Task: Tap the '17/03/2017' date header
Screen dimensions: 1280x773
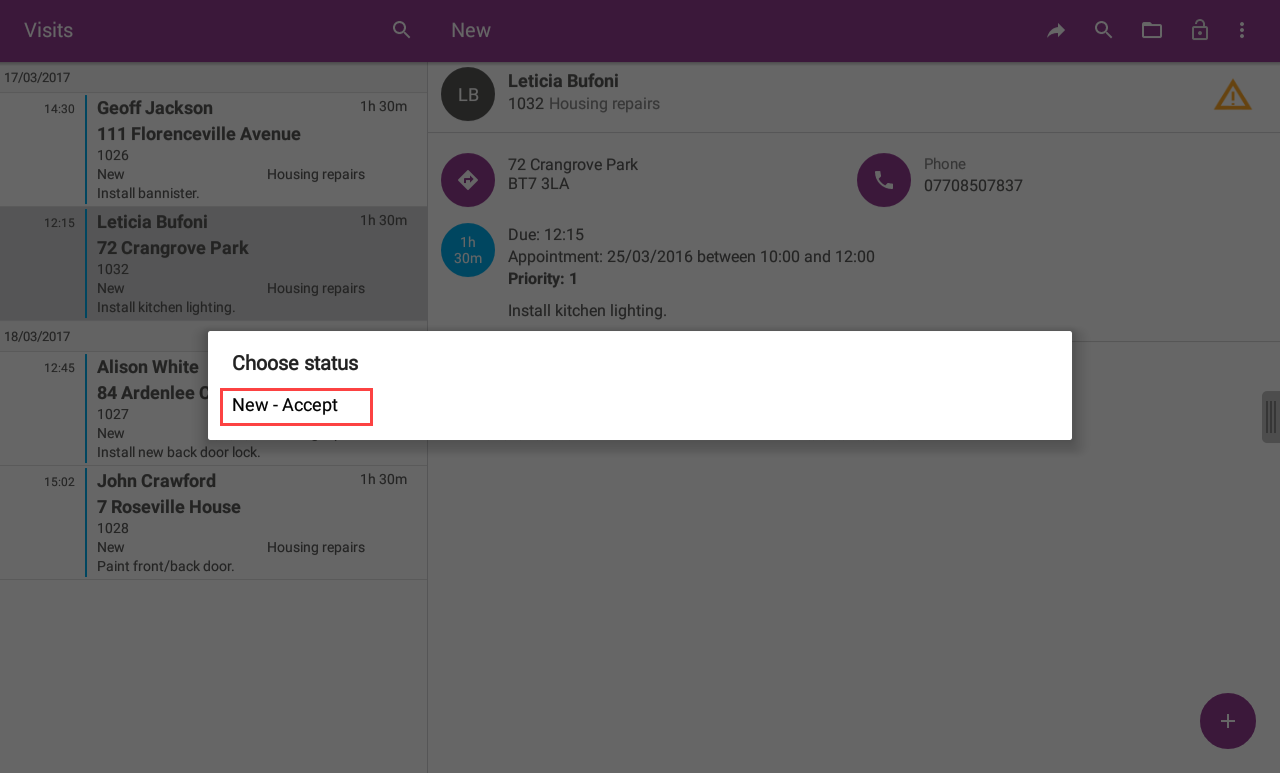Action: click(x=37, y=78)
